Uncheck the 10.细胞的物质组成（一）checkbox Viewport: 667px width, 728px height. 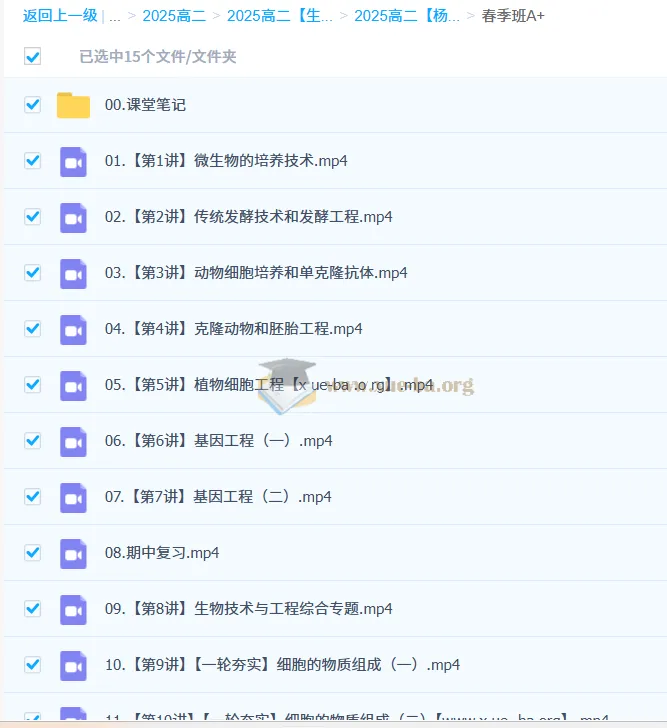[x=33, y=665]
